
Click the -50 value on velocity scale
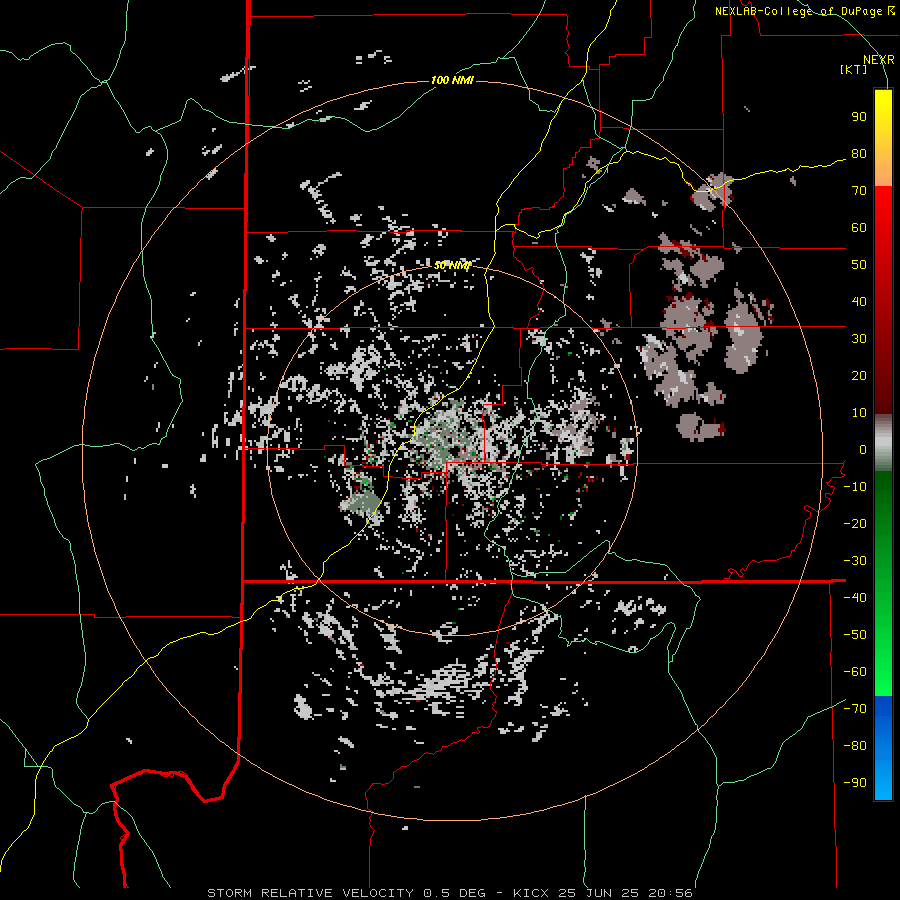pyautogui.click(x=855, y=634)
